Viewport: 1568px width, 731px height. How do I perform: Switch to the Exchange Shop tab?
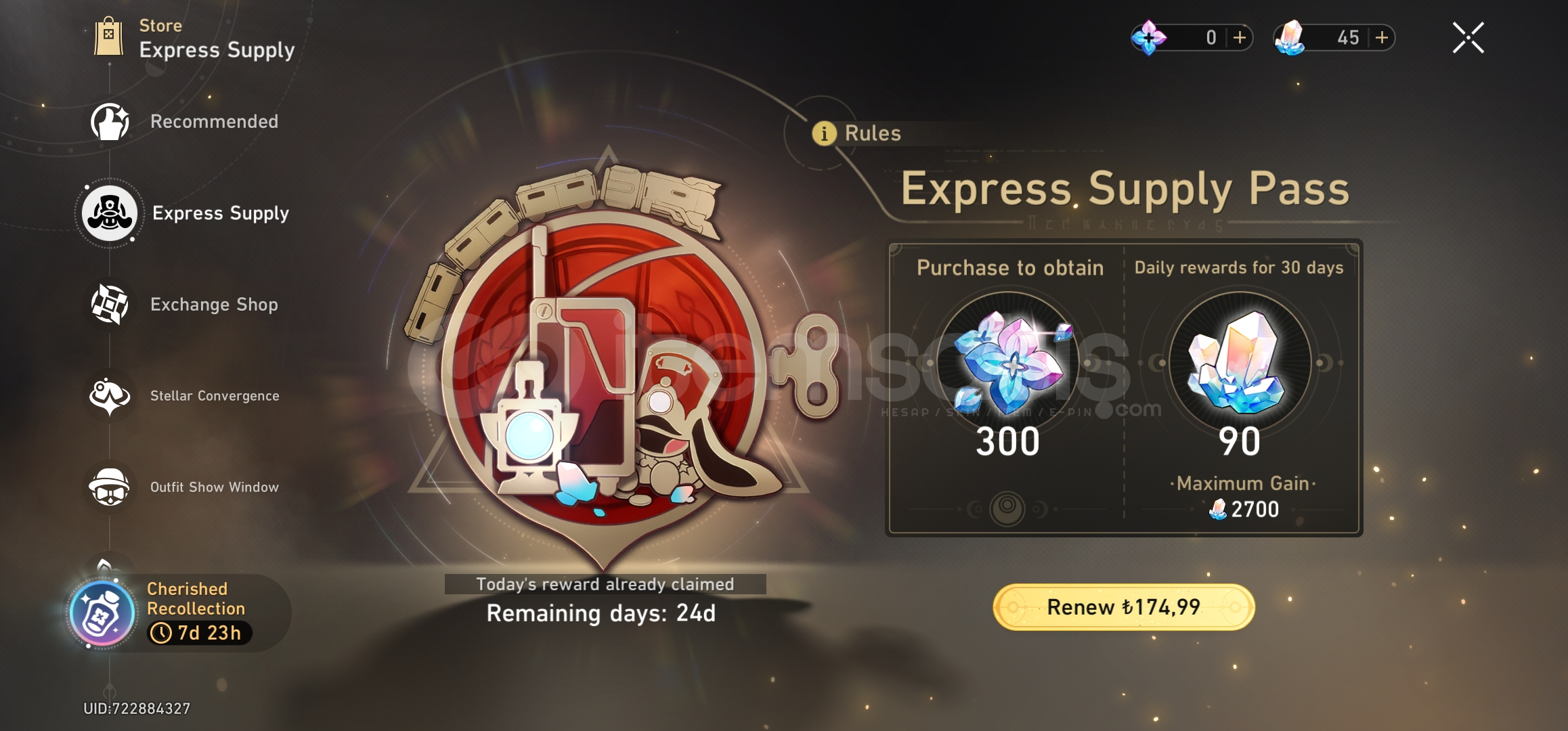(x=214, y=305)
